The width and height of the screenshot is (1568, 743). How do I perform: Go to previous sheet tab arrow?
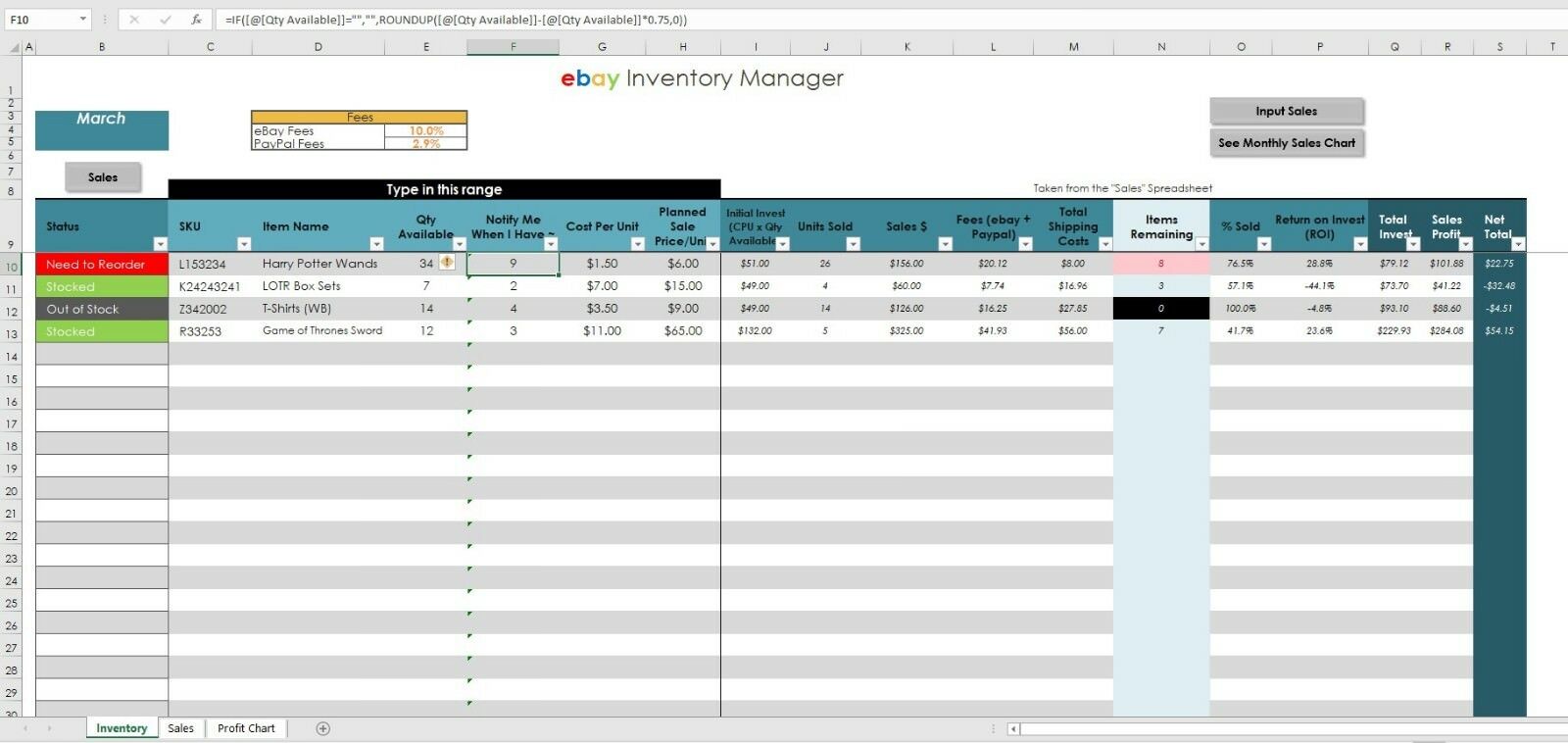[x=25, y=728]
